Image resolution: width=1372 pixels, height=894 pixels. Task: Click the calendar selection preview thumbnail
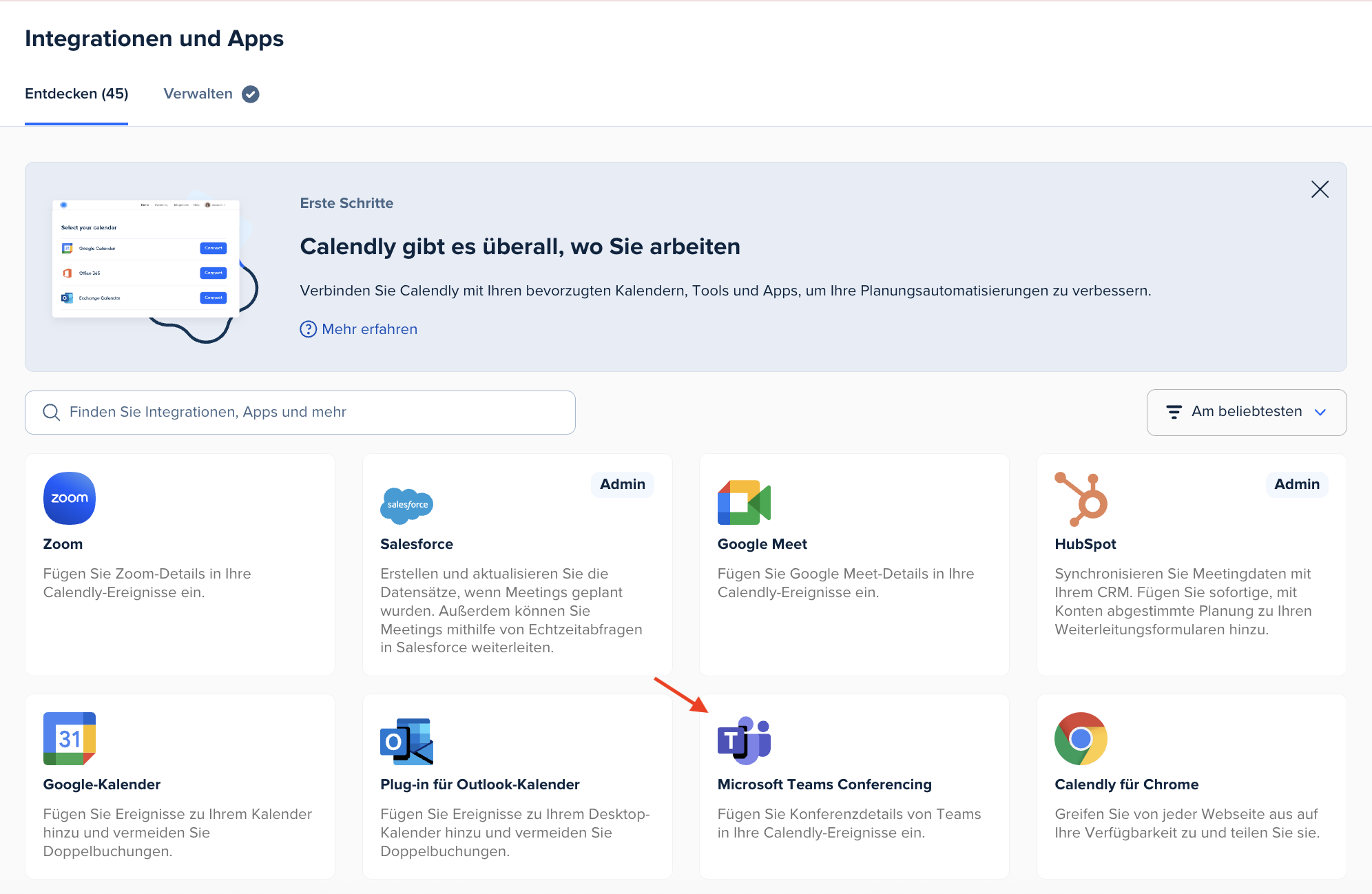(146, 259)
